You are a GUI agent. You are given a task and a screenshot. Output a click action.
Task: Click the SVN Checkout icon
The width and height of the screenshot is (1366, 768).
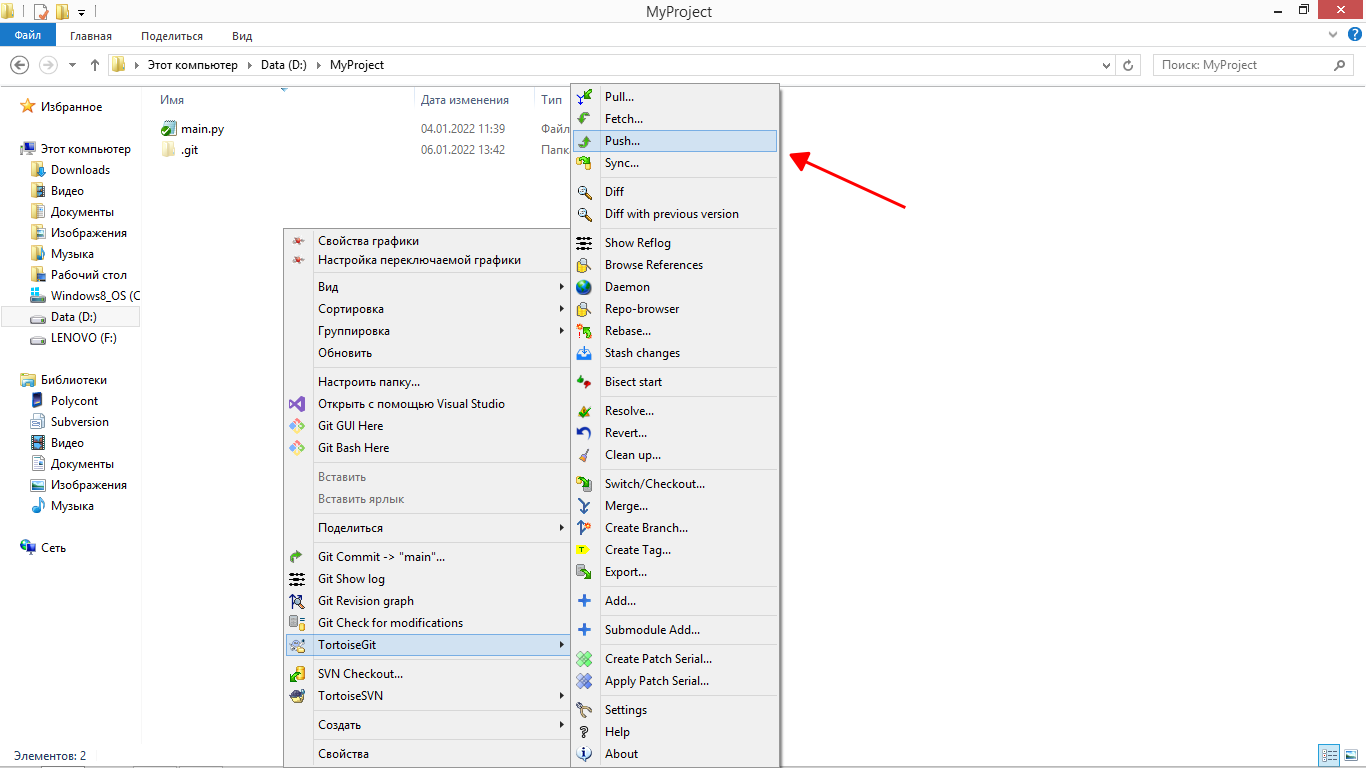[297, 674]
